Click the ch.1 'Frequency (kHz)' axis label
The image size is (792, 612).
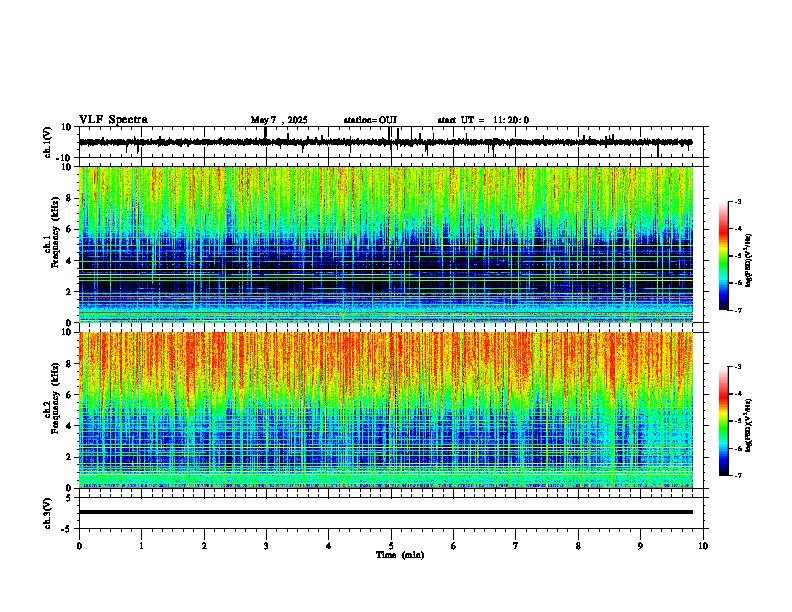pos(55,233)
